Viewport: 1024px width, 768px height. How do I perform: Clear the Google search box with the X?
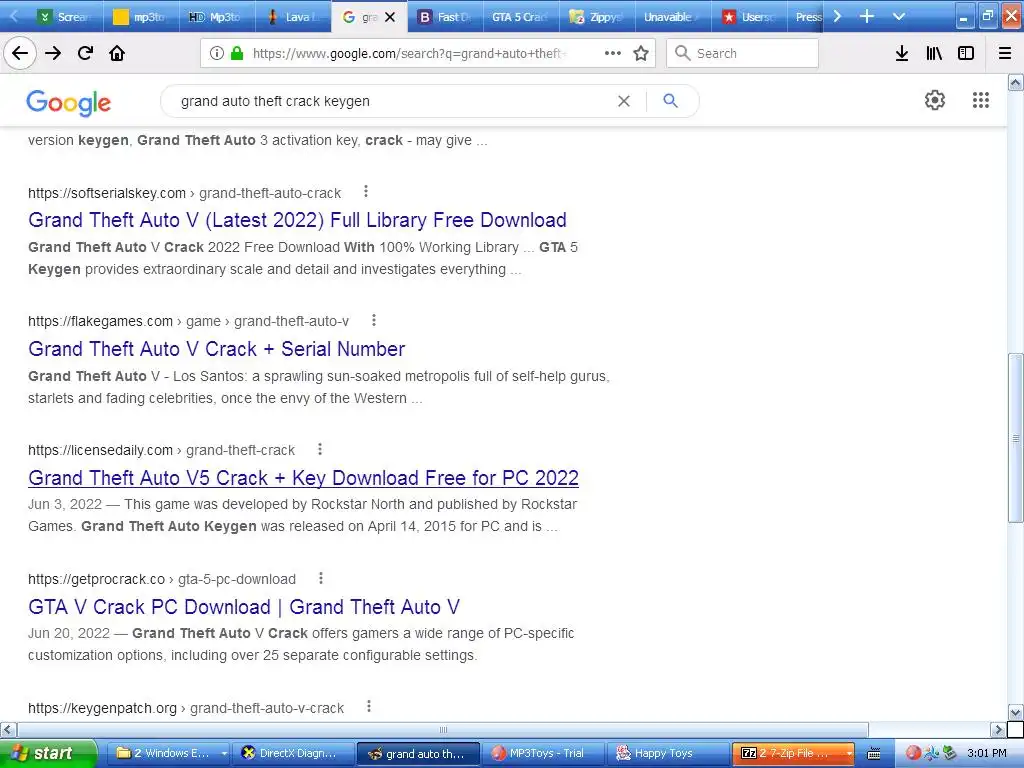(x=624, y=101)
